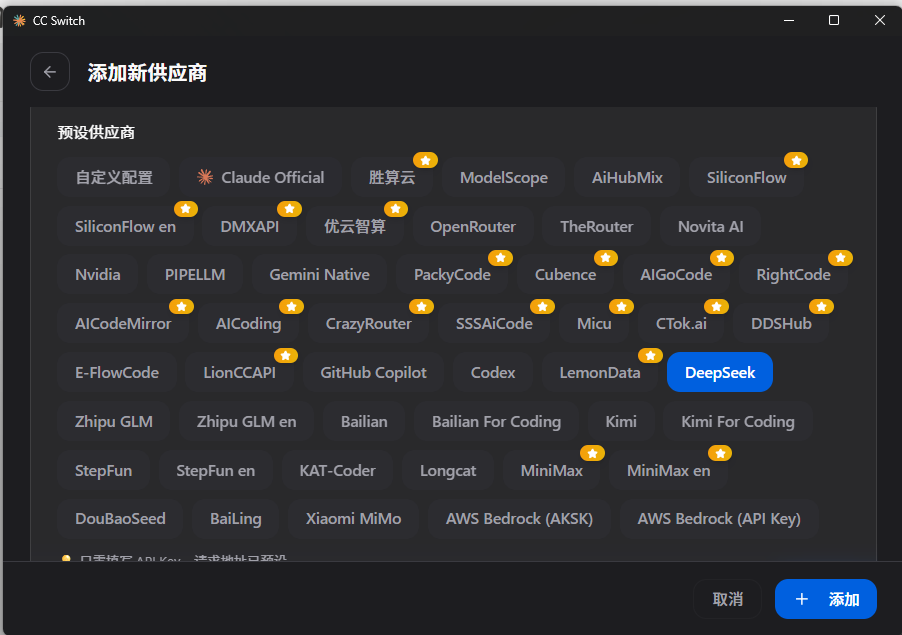Minimize the CC Switch window
The width and height of the screenshot is (902, 635).
[789, 20]
